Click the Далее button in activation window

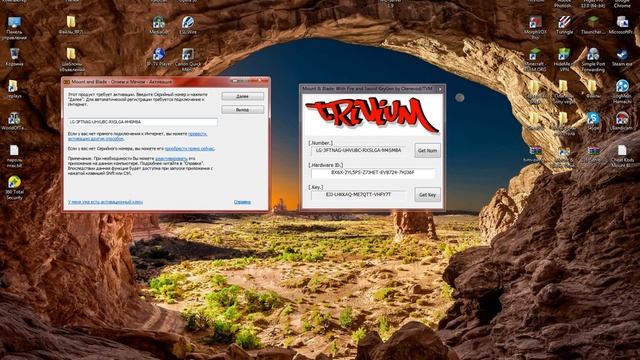(242, 96)
